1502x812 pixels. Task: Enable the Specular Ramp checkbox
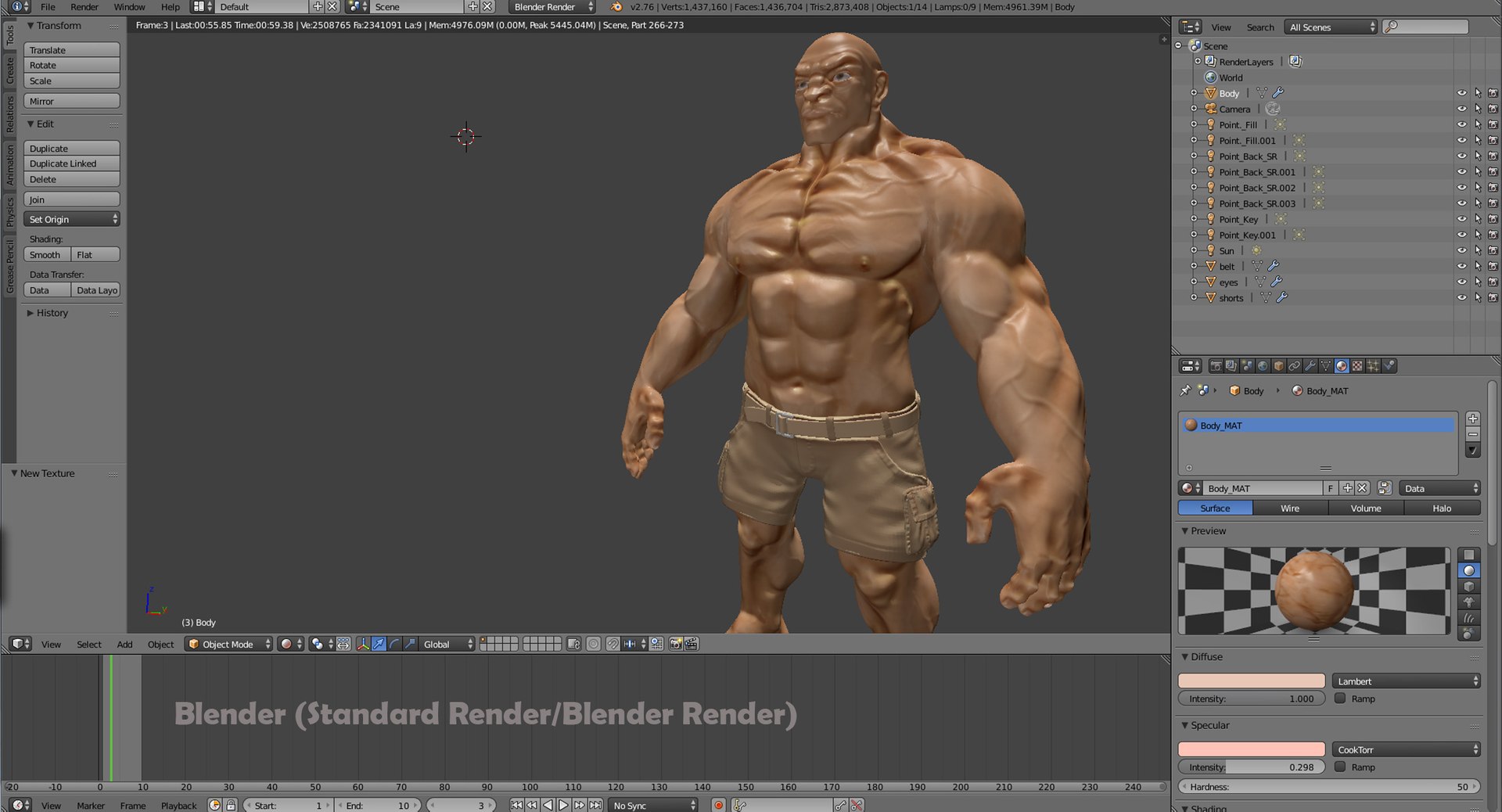[1340, 767]
